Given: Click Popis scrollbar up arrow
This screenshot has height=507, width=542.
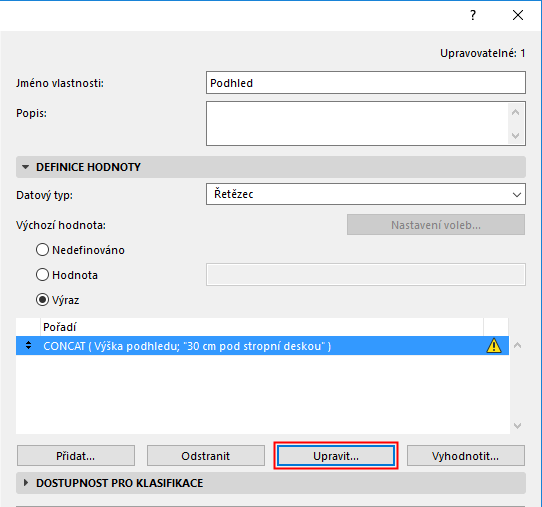Looking at the screenshot, I should click(515, 112).
